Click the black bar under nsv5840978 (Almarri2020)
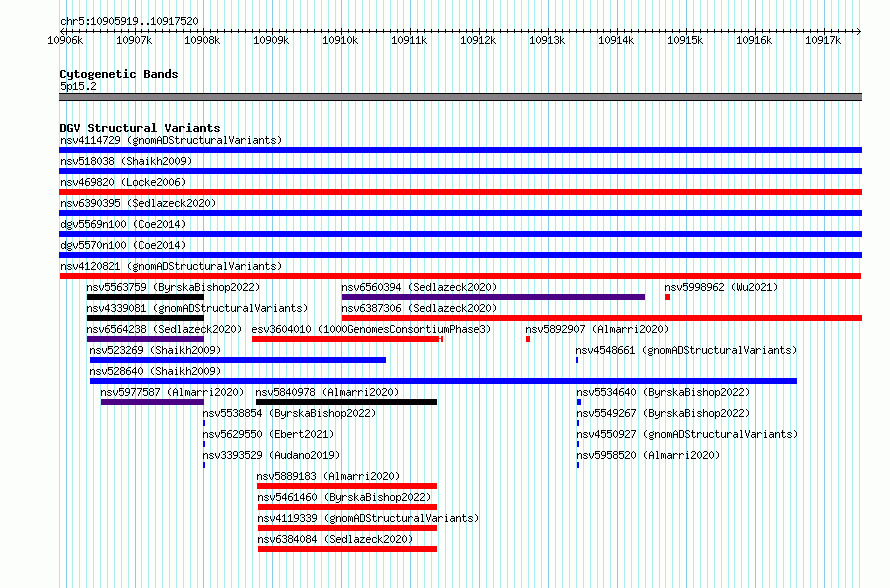Screen dimensions: 890x588 pyautogui.click(x=346, y=402)
